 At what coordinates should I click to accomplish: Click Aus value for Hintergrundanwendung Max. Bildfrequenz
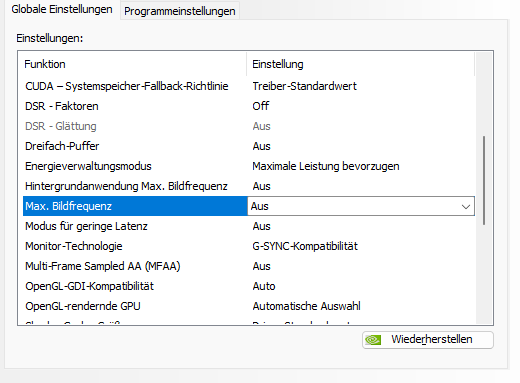click(261, 186)
